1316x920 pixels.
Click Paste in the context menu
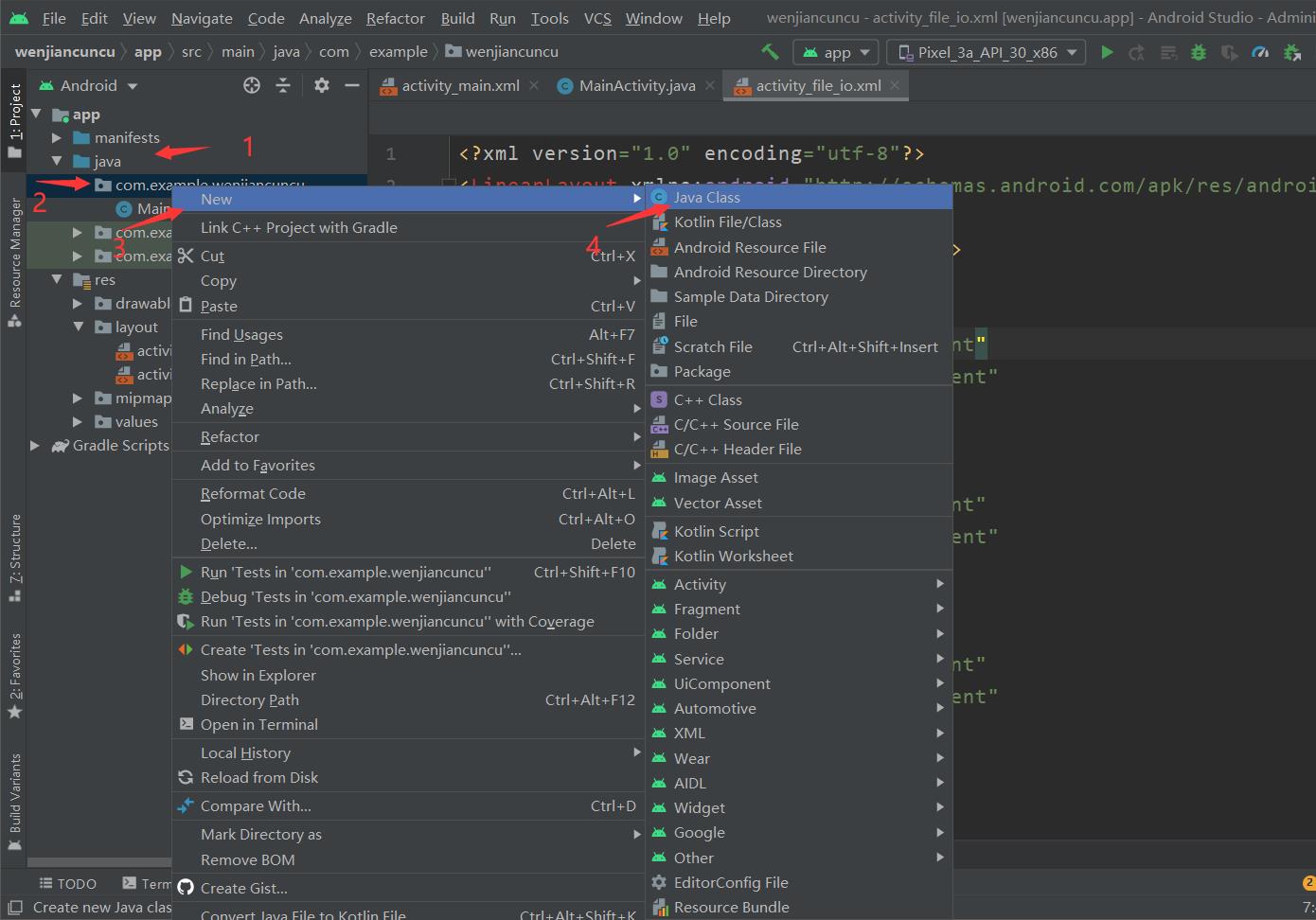click(x=407, y=306)
